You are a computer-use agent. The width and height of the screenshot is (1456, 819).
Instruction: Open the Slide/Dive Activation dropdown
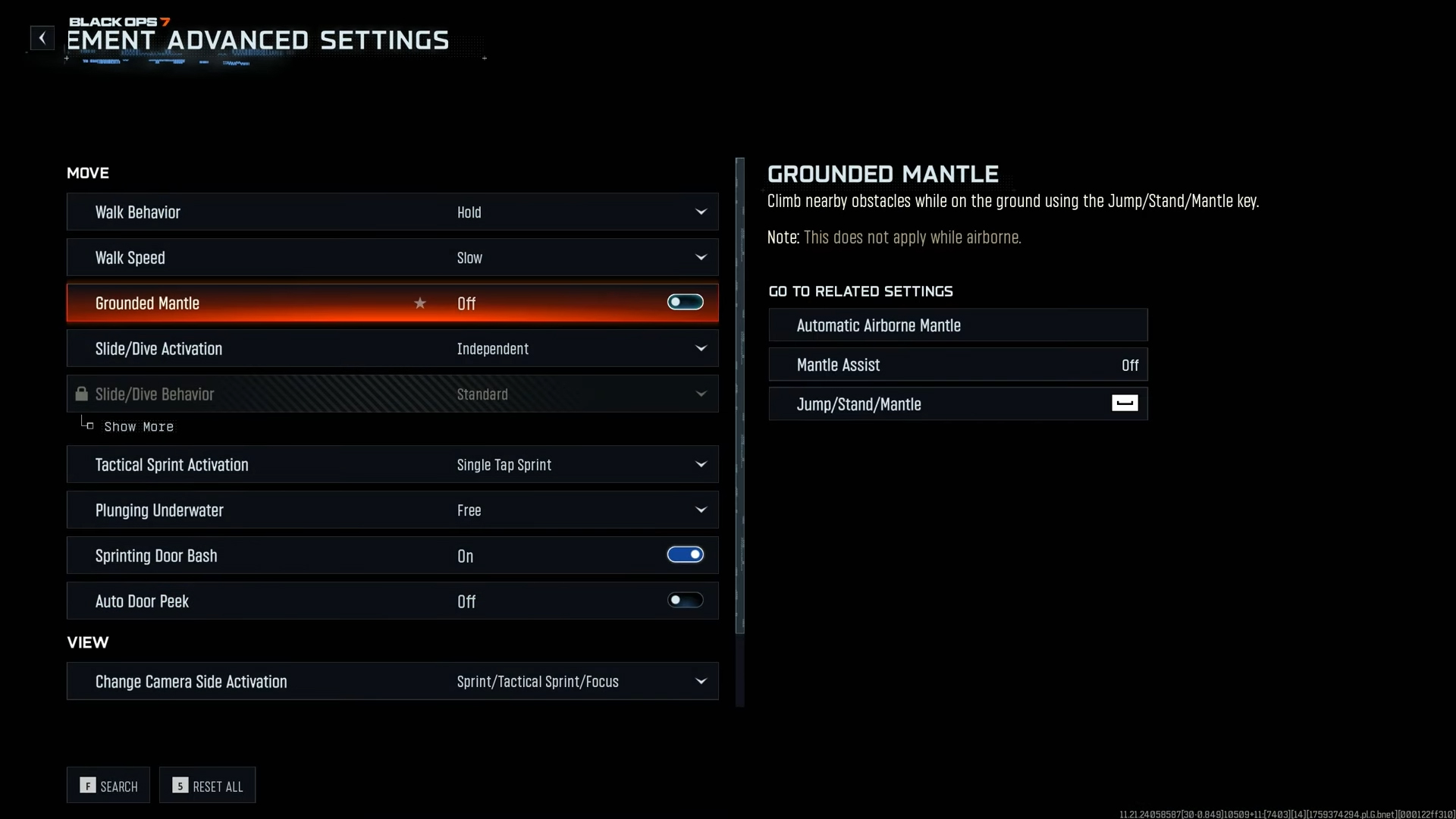pyautogui.click(x=701, y=349)
